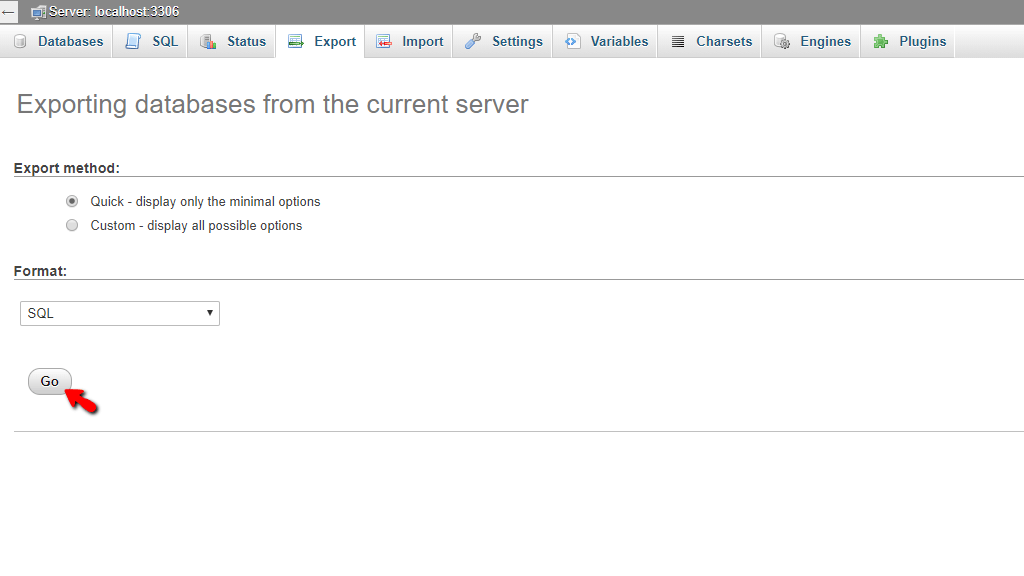
Task: Click the server icon beside localhost:3306
Action: (39, 12)
